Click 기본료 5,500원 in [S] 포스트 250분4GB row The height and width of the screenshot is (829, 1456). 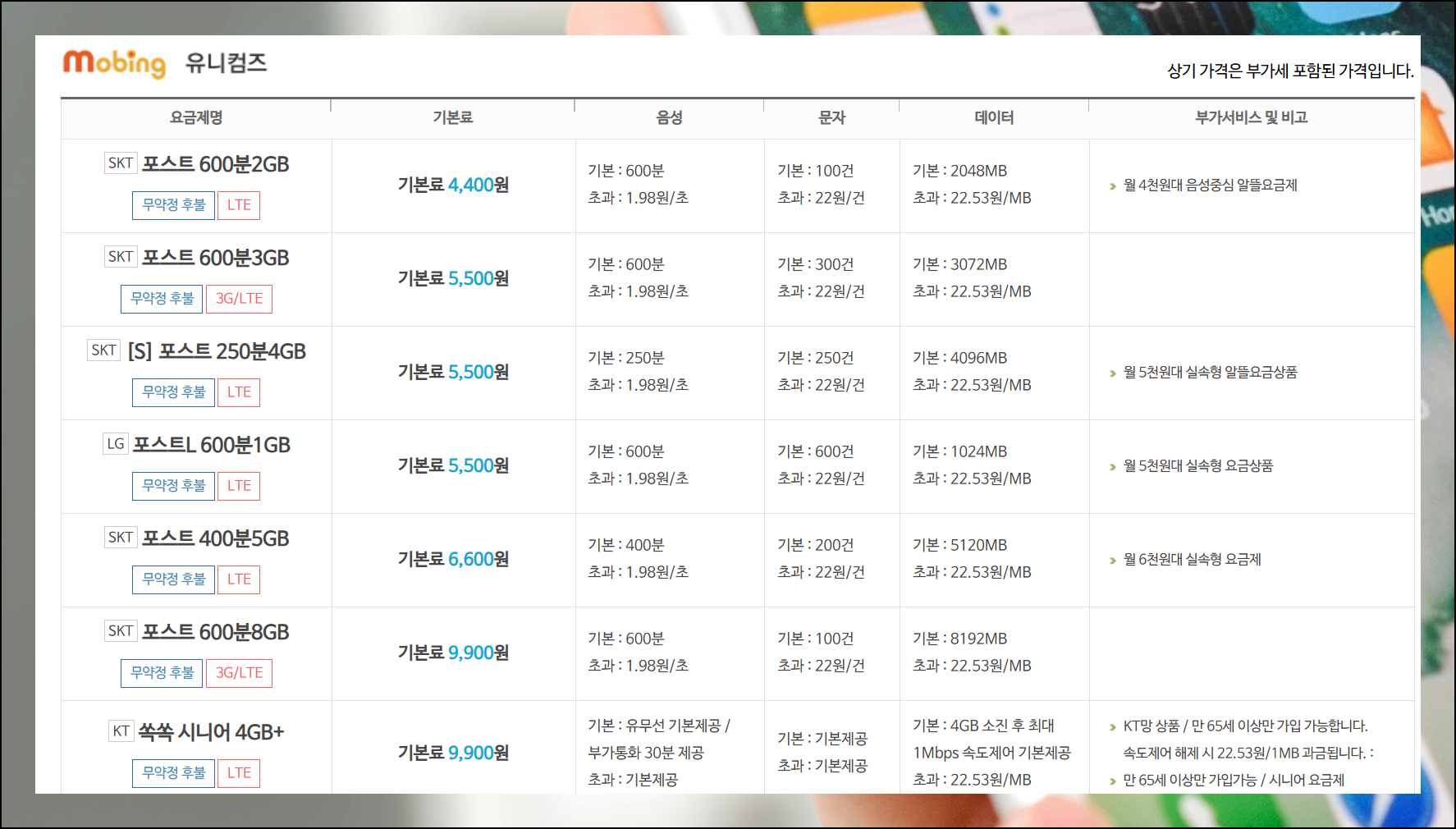(x=453, y=373)
